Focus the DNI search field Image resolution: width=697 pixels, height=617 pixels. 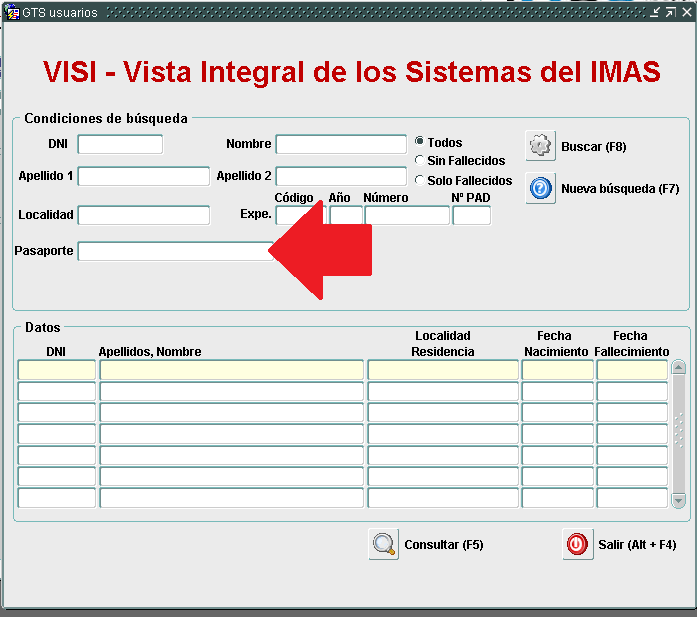point(120,145)
